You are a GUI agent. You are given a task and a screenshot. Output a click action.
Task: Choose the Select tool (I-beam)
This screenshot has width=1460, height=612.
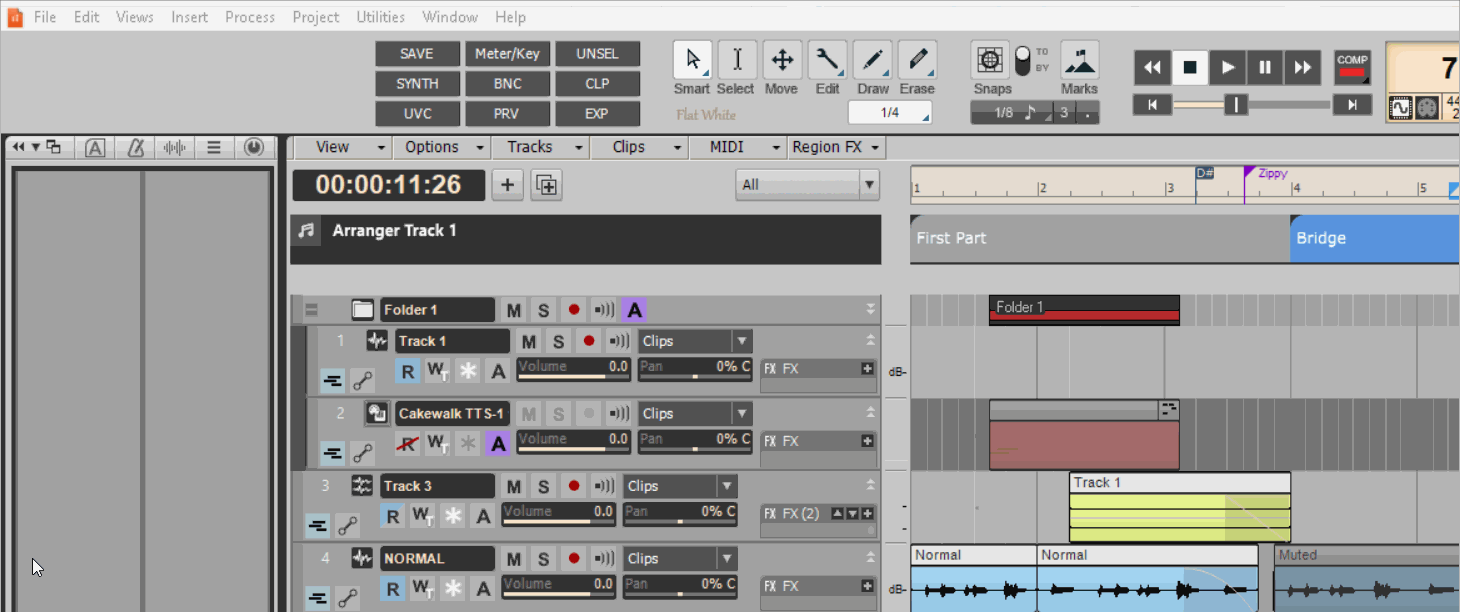pos(737,60)
